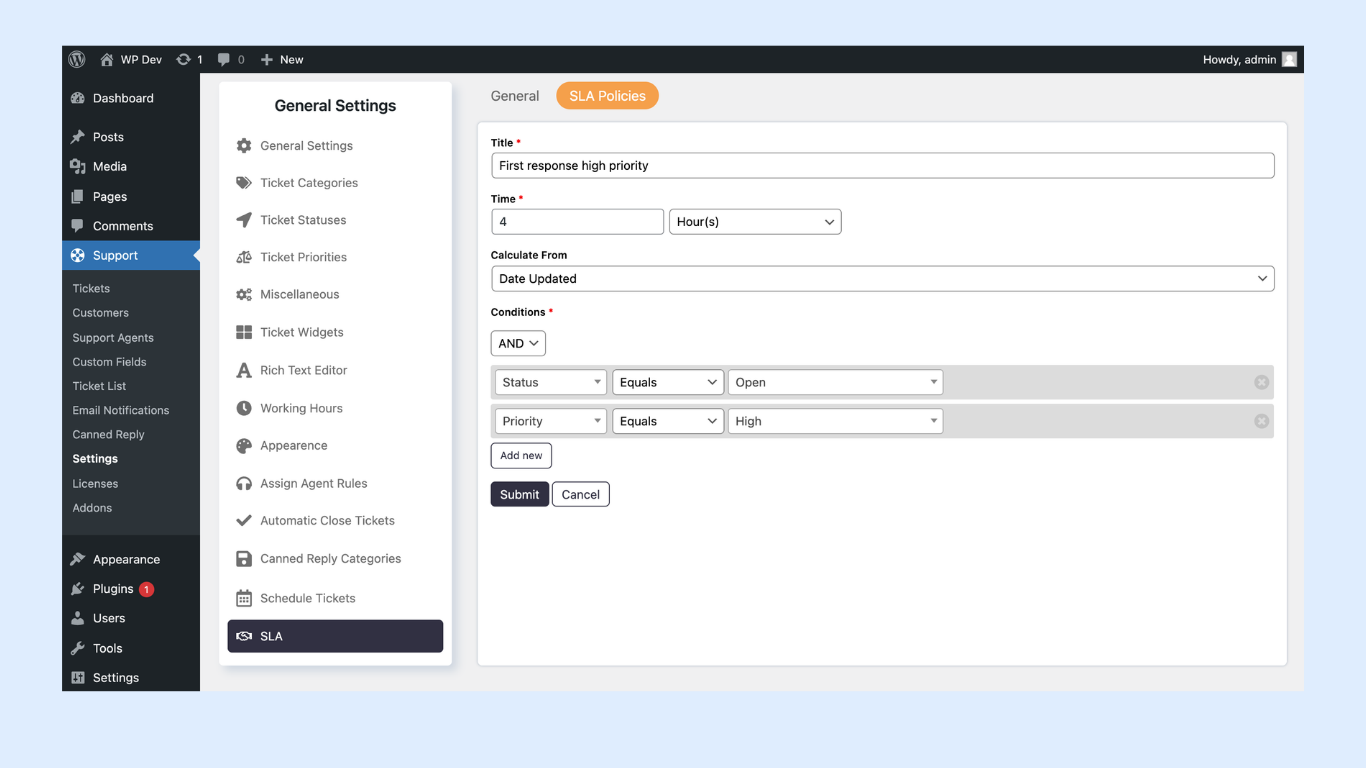Open Tickets in Support submenu
Viewport: 1366px width, 768px height.
tap(91, 288)
